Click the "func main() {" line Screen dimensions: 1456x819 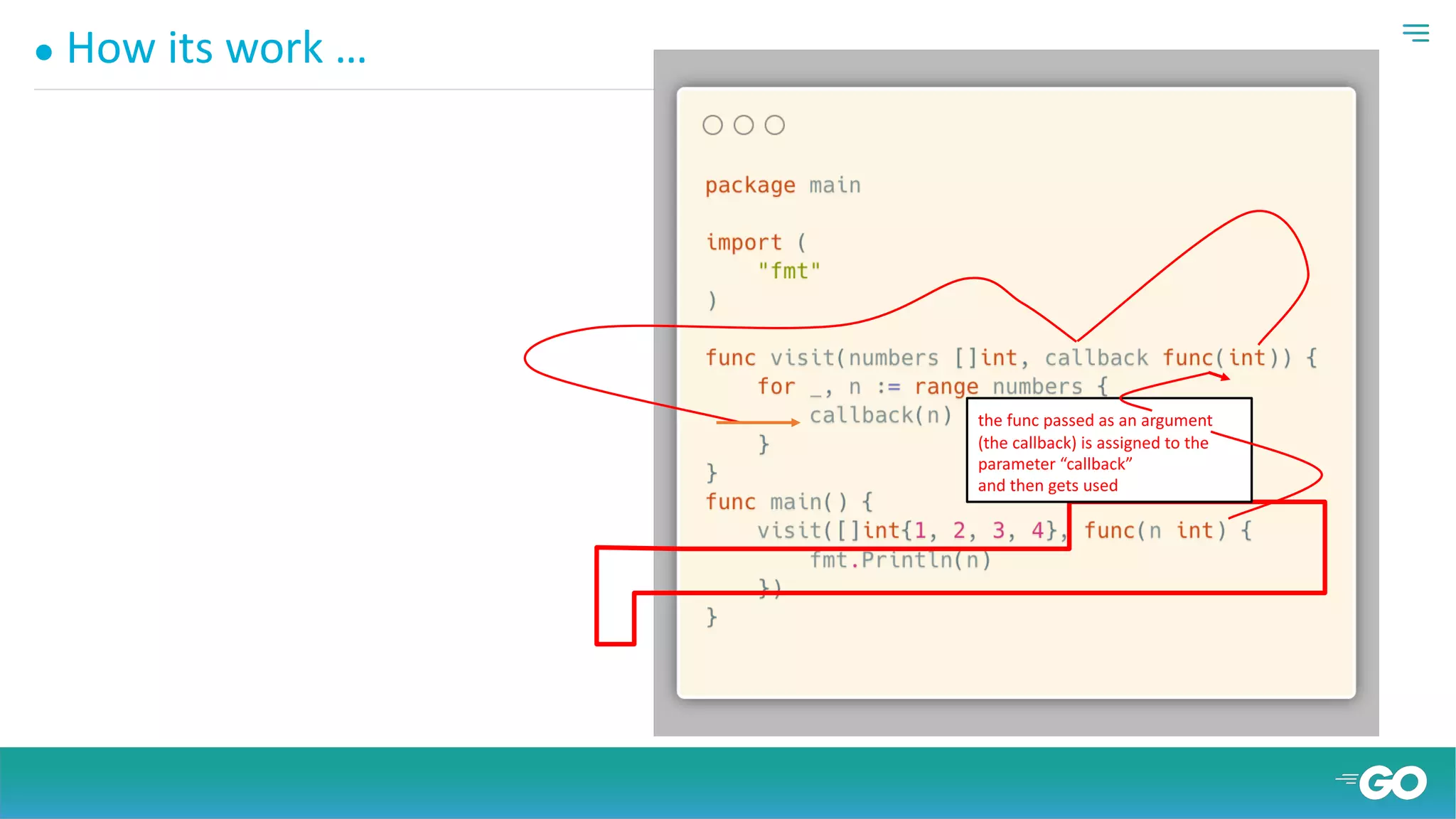click(x=789, y=502)
